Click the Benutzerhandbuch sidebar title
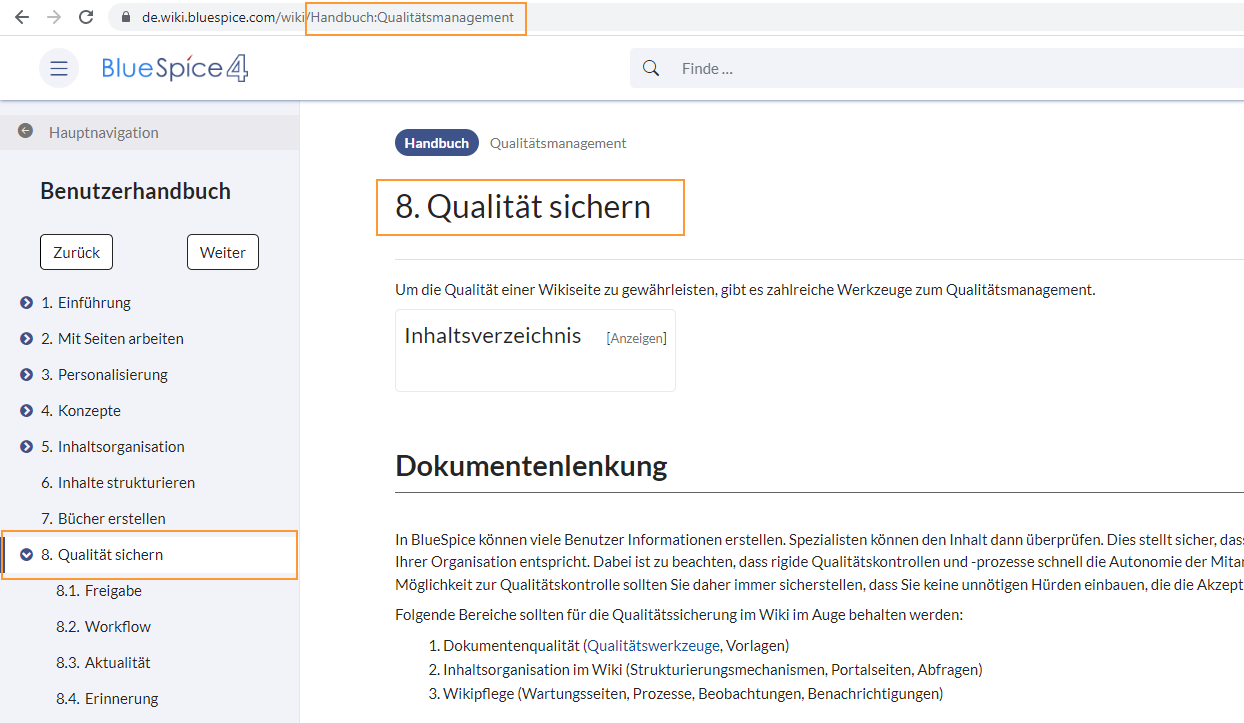Image resolution: width=1244 pixels, height=723 pixels. tap(135, 191)
